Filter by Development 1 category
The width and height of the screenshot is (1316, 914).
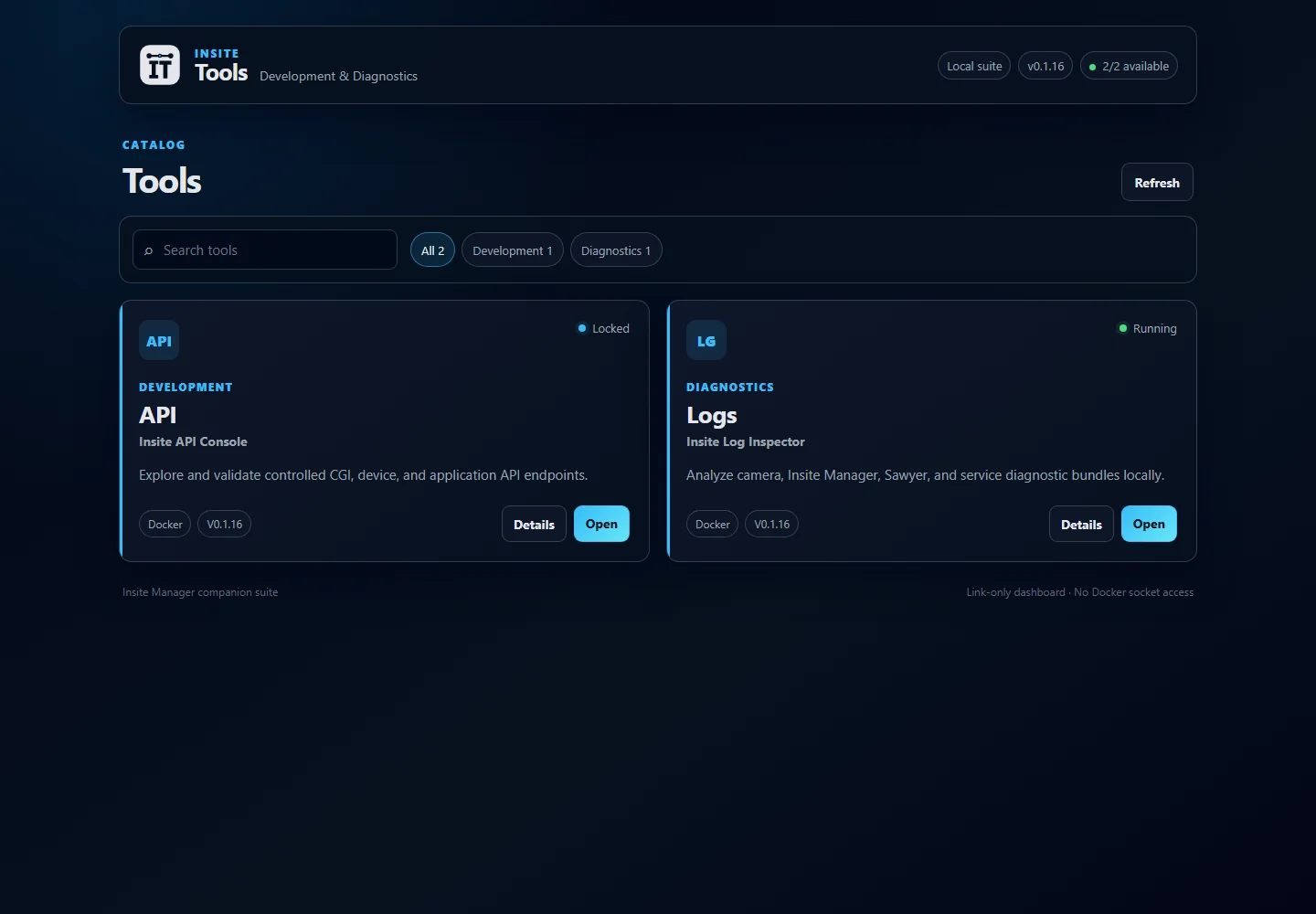click(513, 250)
